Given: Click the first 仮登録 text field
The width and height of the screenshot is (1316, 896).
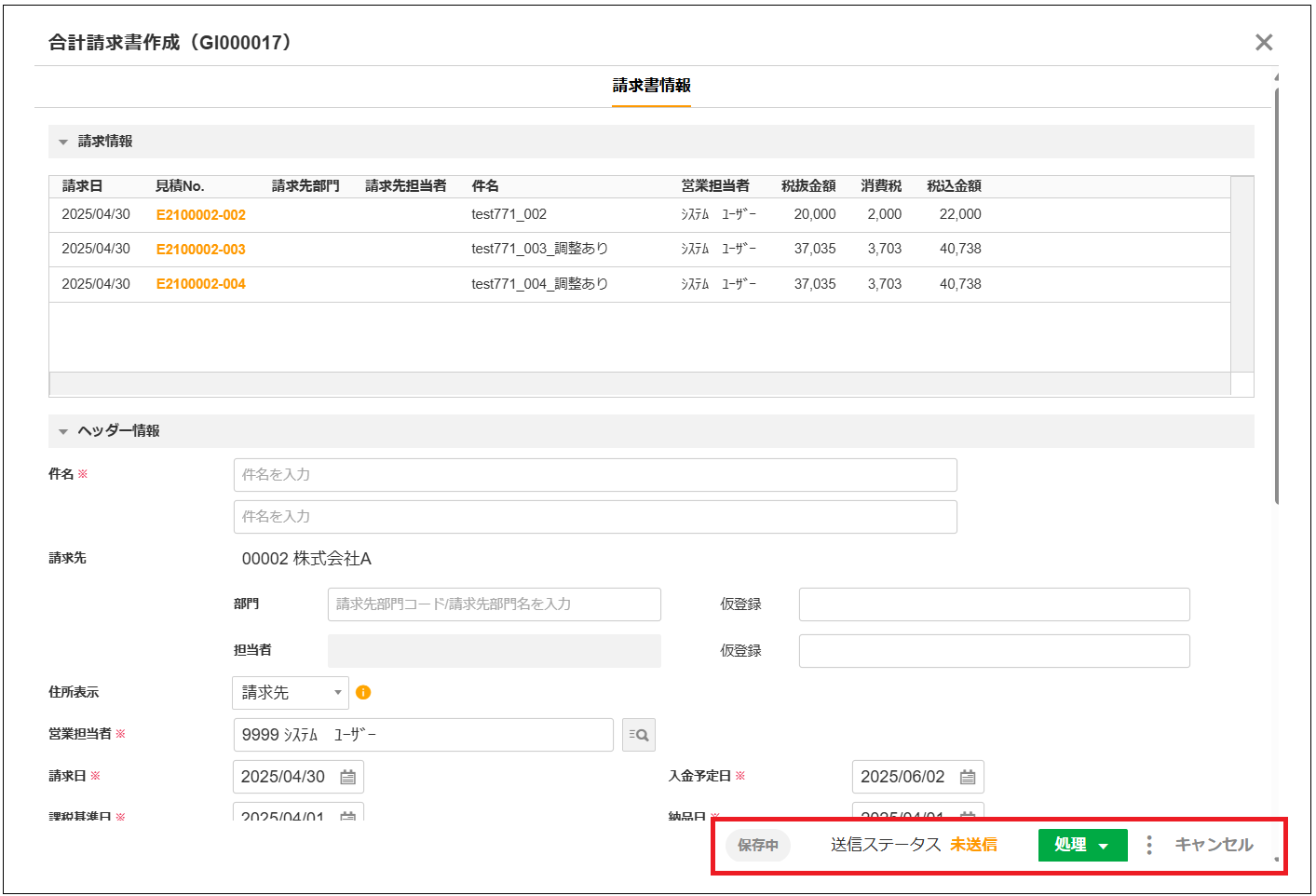Looking at the screenshot, I should [994, 604].
